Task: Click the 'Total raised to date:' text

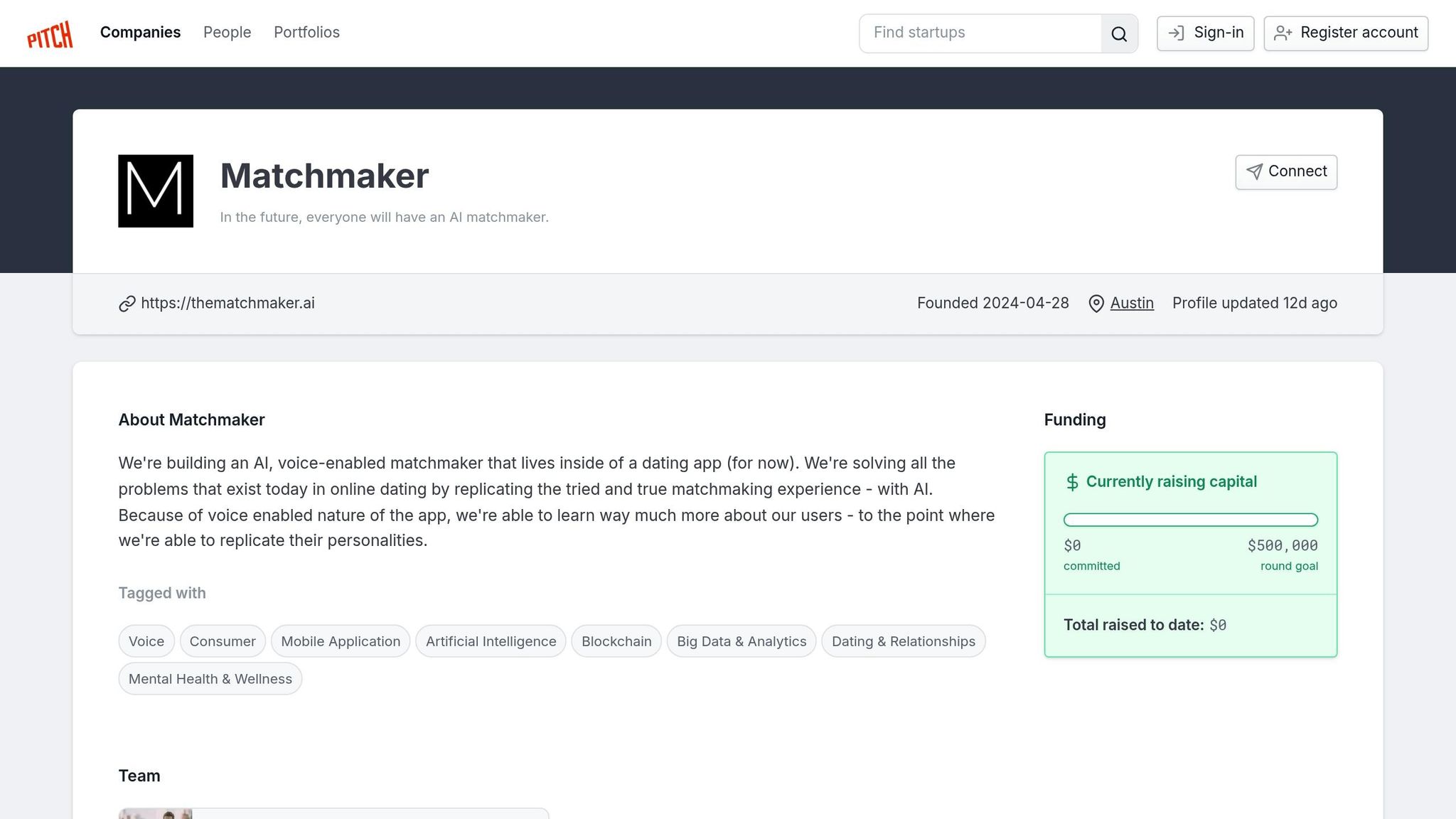Action: (1133, 625)
